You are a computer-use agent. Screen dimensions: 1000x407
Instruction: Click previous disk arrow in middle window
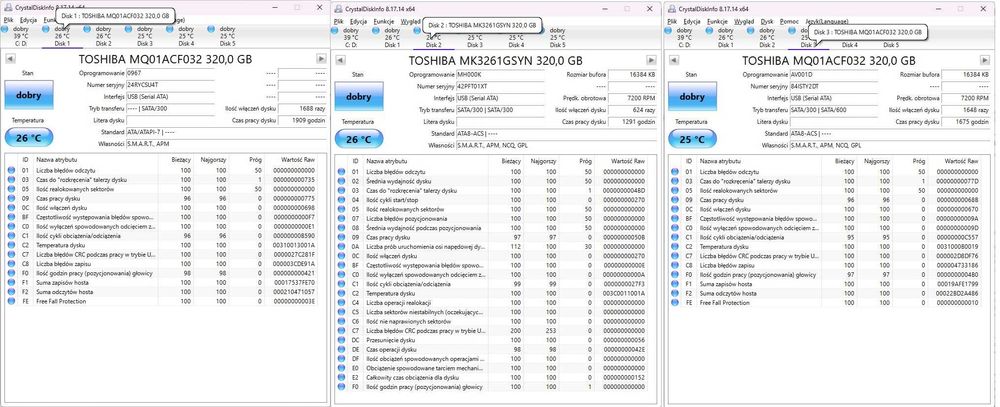tap(341, 60)
